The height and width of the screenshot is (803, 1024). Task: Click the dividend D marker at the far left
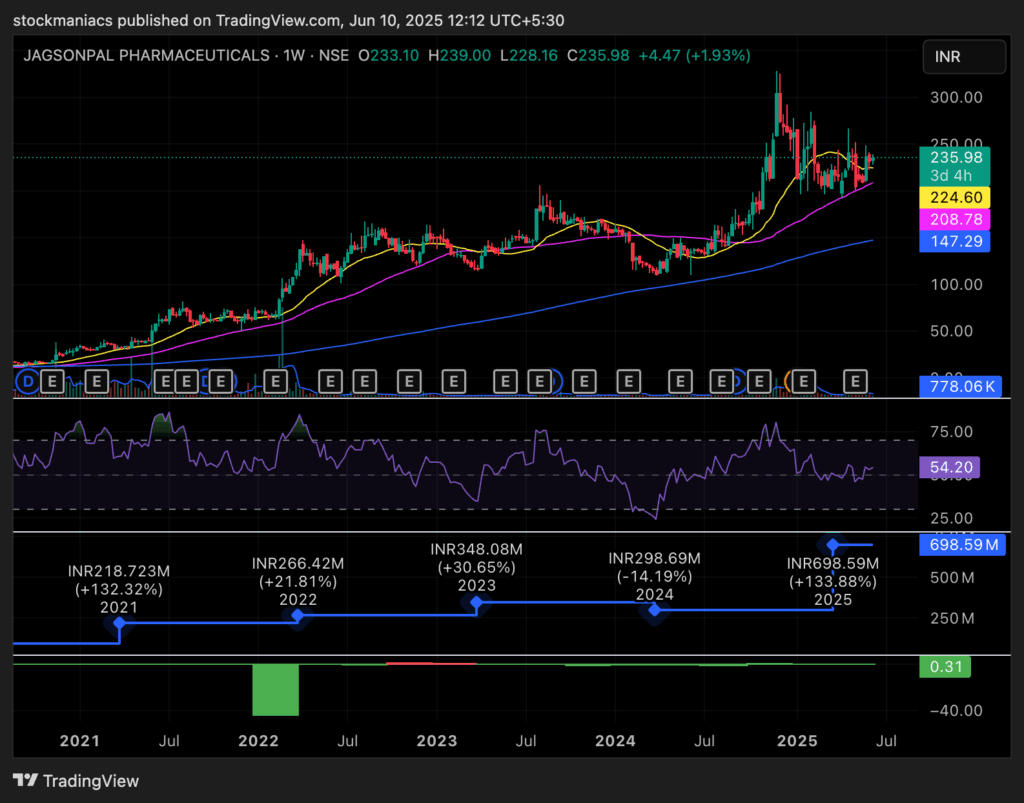click(27, 381)
